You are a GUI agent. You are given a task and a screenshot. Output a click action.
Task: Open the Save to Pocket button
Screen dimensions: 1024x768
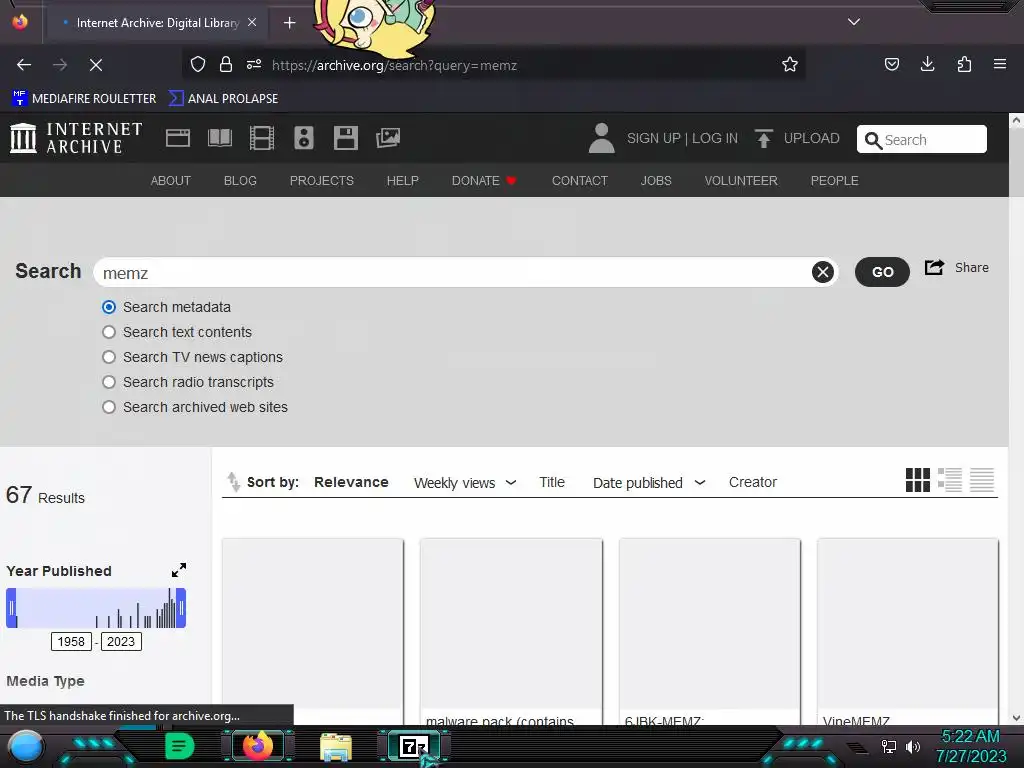[x=891, y=64]
